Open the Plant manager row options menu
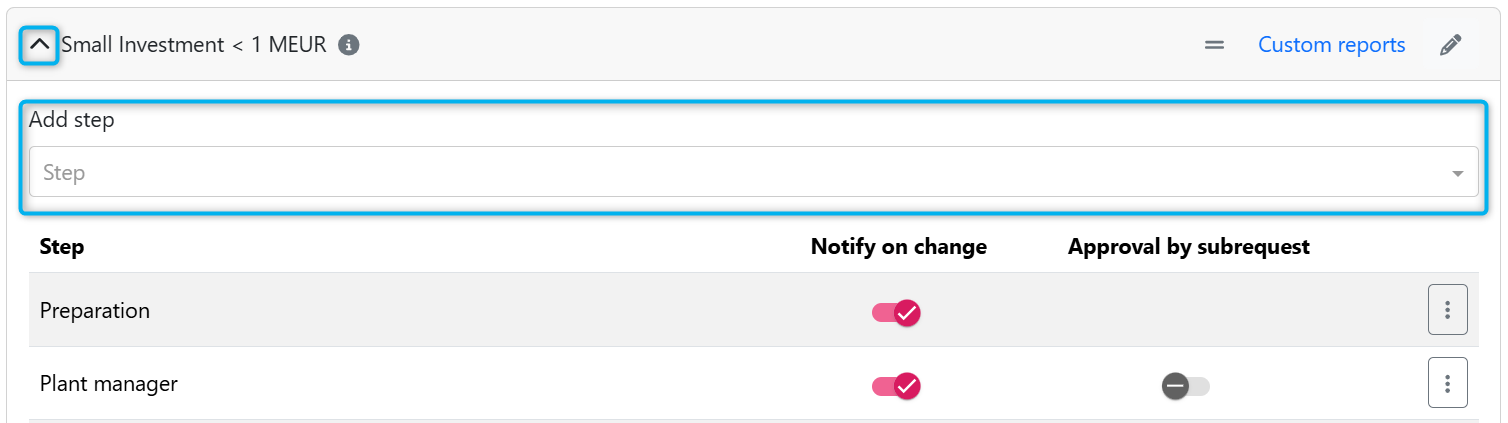The image size is (1508, 423). point(1447,383)
